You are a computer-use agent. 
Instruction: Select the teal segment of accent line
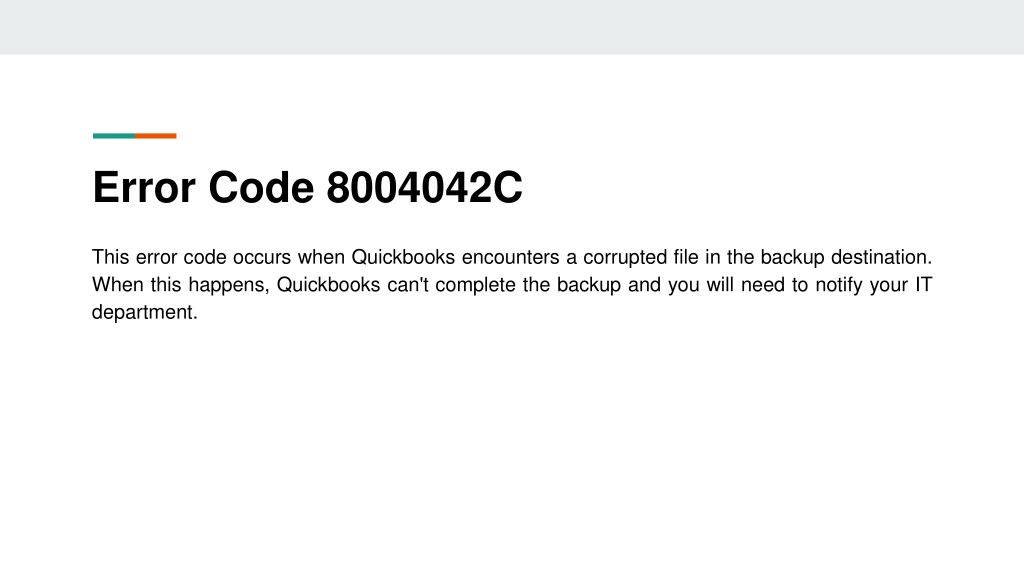114,136
